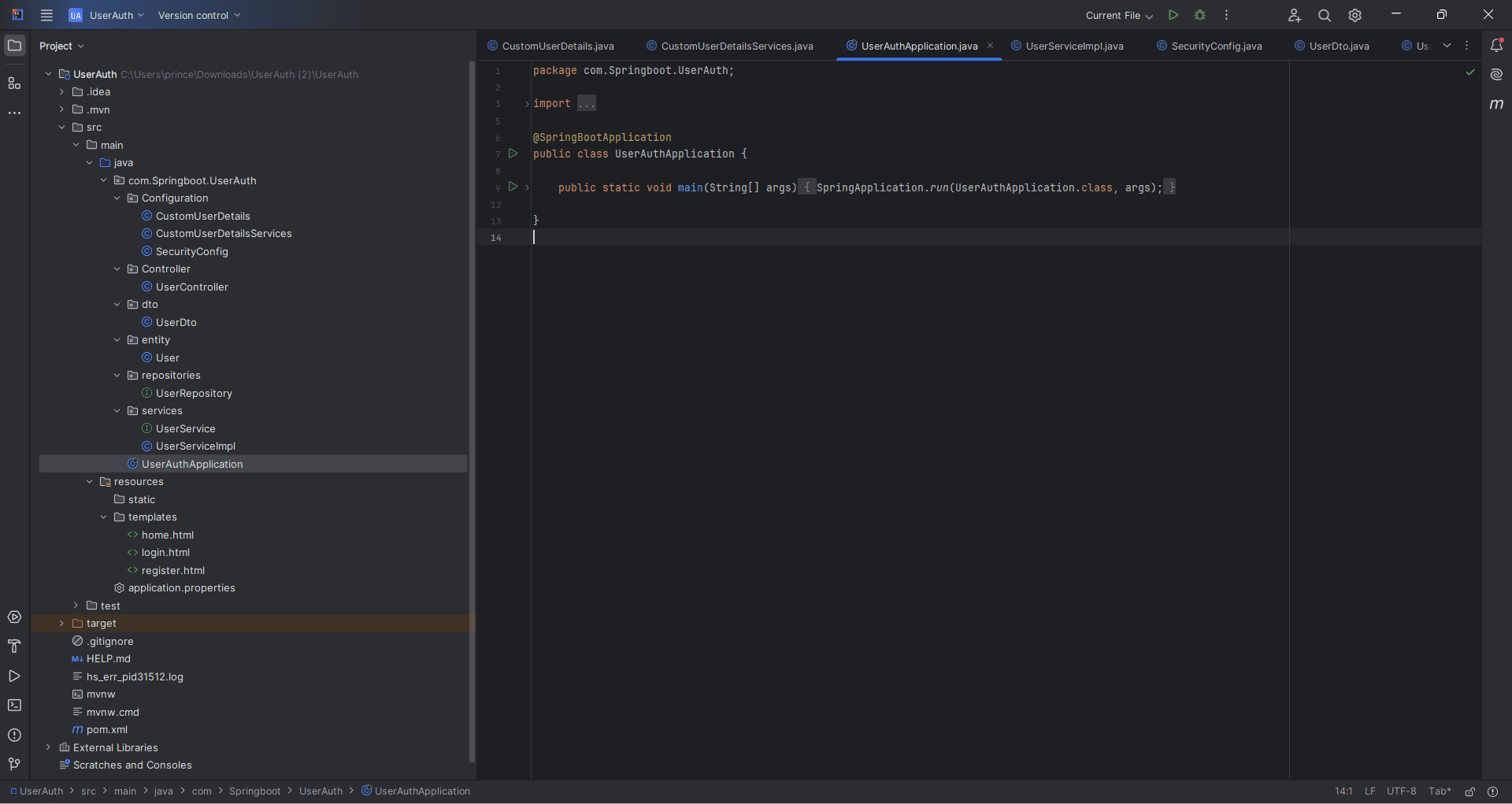Screen dimensions: 1512x804
Task: Open the Notifications bell icon
Action: pyautogui.click(x=1496, y=46)
